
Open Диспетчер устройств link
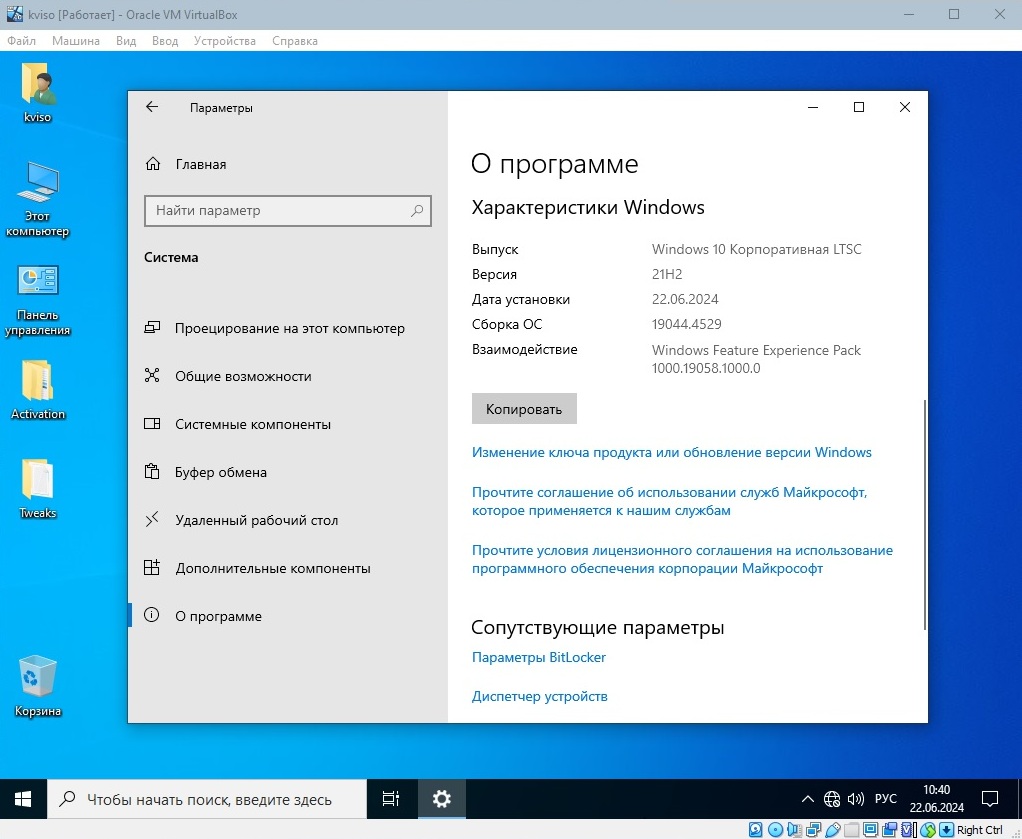(x=539, y=696)
